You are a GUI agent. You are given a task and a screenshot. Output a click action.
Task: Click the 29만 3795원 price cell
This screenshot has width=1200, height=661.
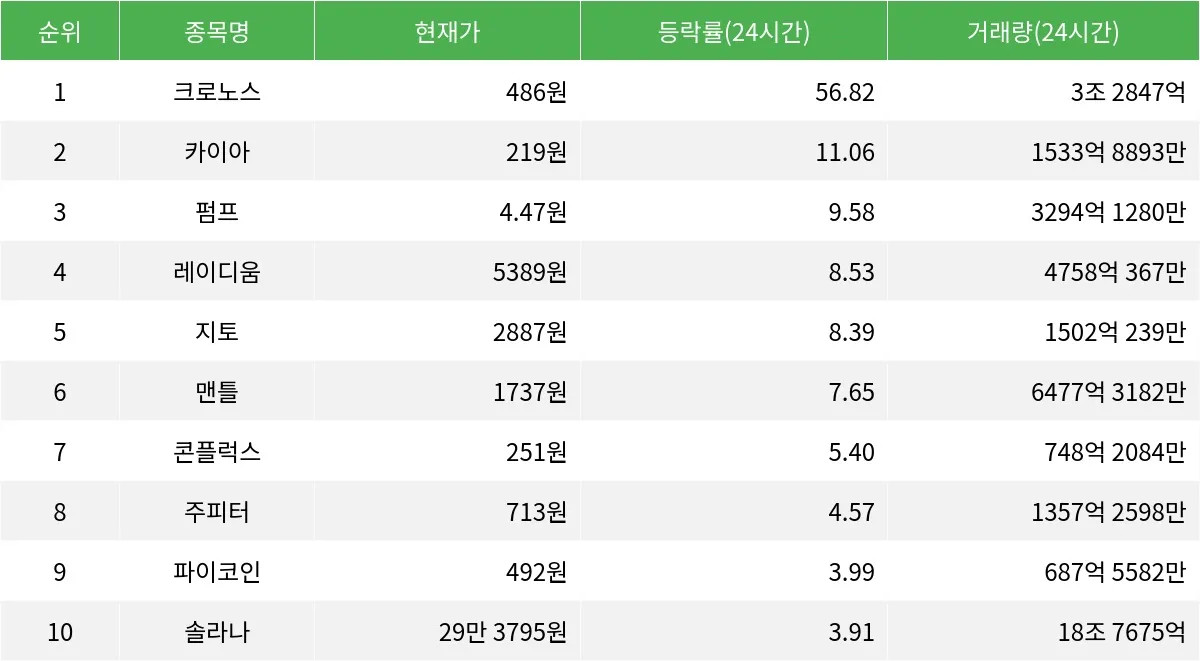[503, 632]
